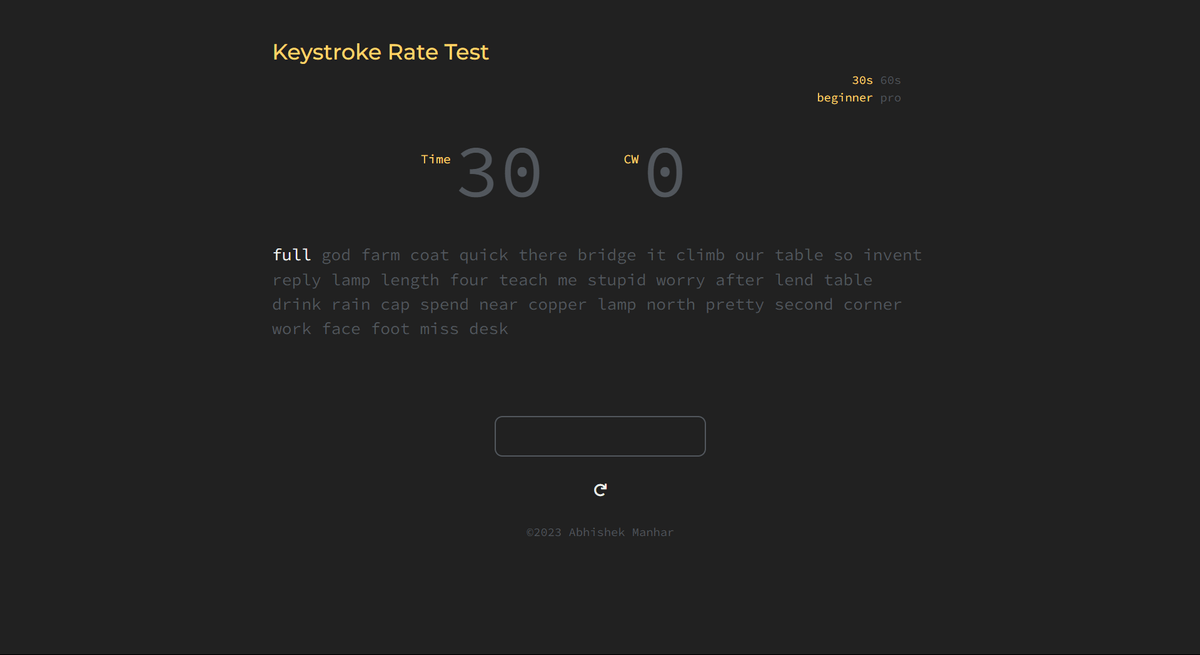Click the ©2023 Abhishek Manhar footer text
This screenshot has width=1200, height=655.
600,533
